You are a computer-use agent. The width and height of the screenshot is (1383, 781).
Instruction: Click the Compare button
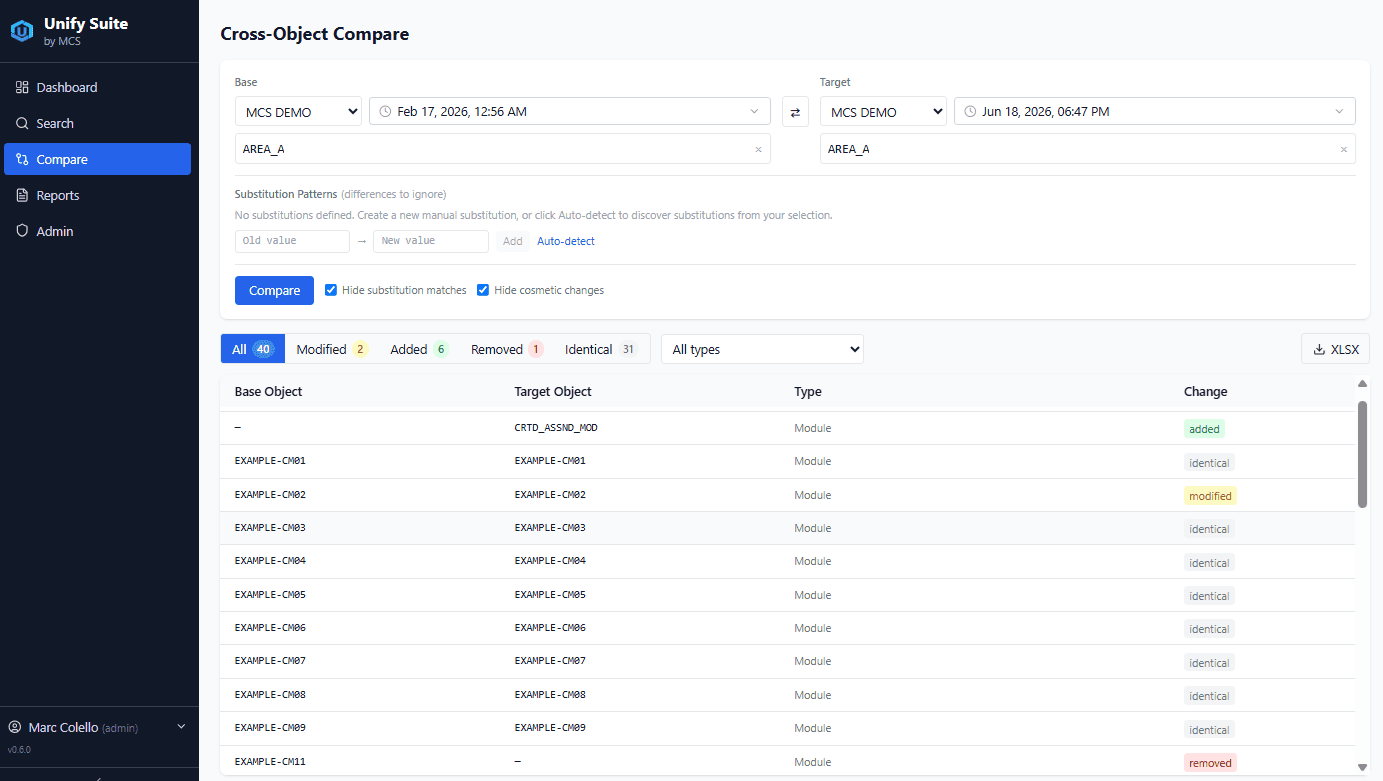274,290
